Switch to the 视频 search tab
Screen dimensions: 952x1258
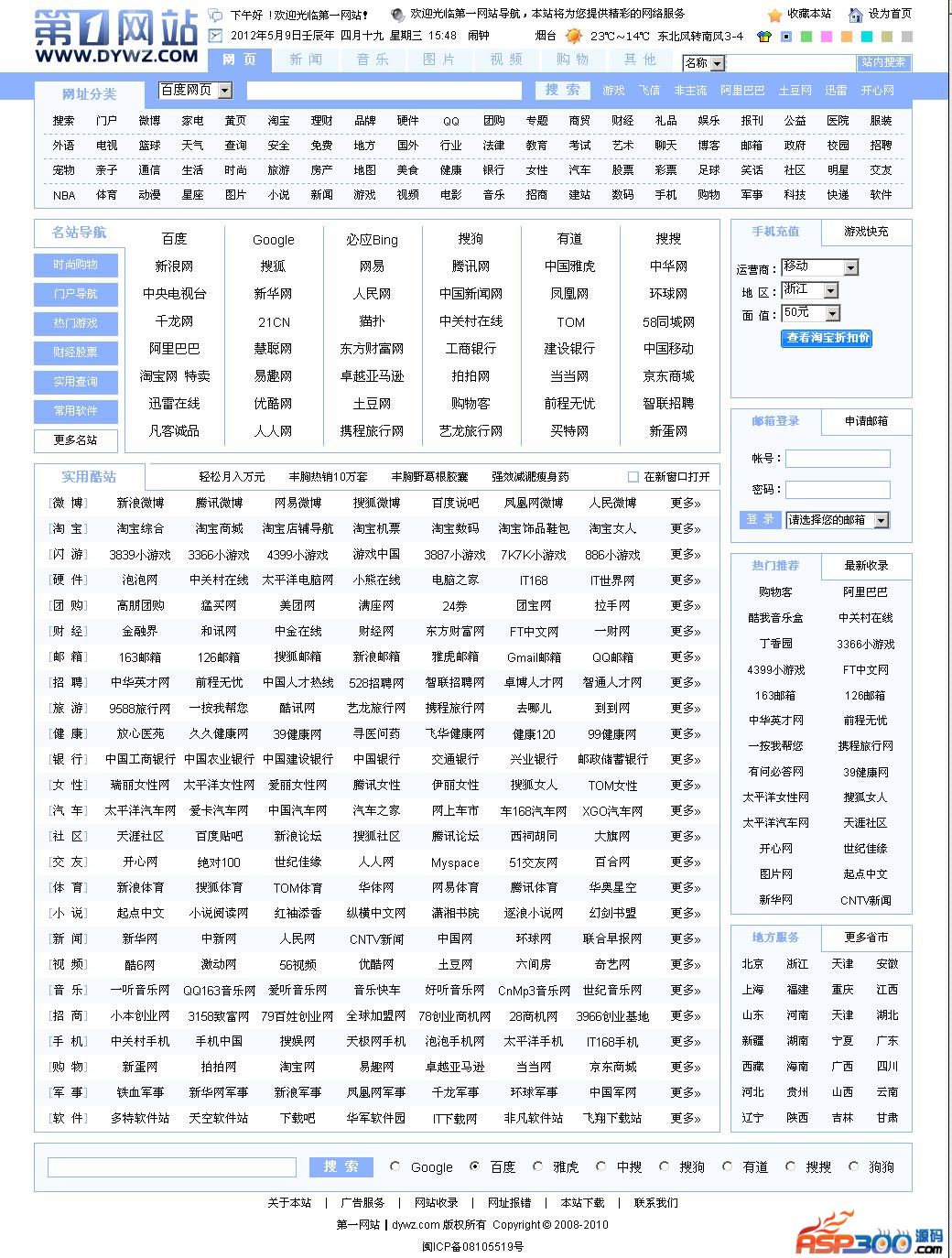click(506, 60)
